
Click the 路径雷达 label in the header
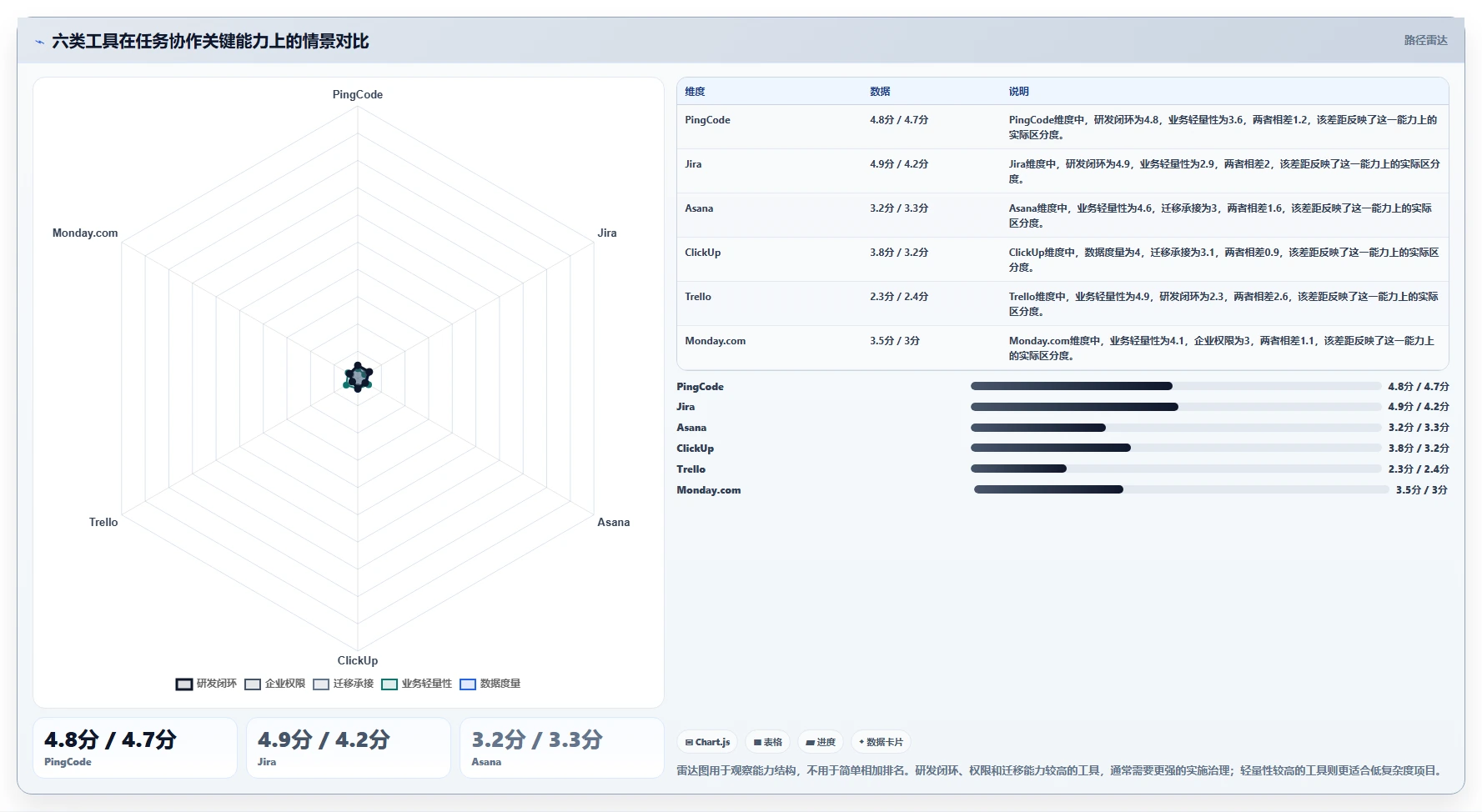[x=1425, y=40]
